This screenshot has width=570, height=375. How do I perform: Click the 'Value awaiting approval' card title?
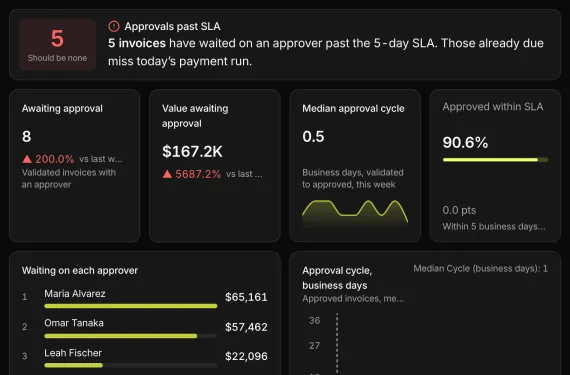click(x=195, y=116)
